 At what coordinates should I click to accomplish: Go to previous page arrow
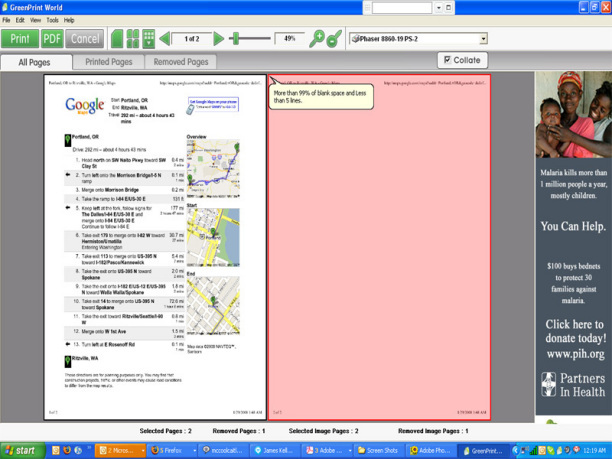pyautogui.click(x=165, y=39)
